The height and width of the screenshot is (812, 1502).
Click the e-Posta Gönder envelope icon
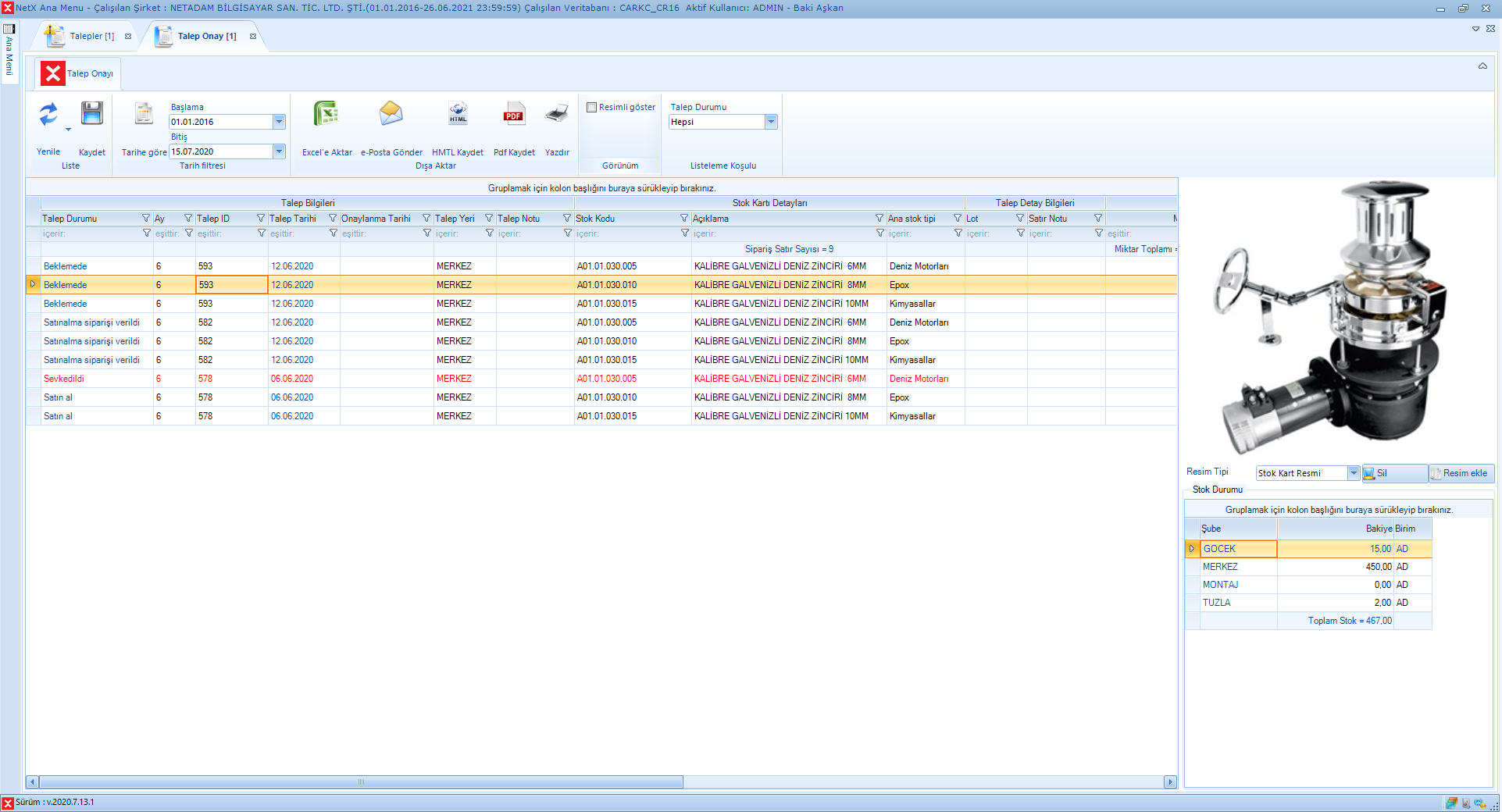[x=391, y=114]
